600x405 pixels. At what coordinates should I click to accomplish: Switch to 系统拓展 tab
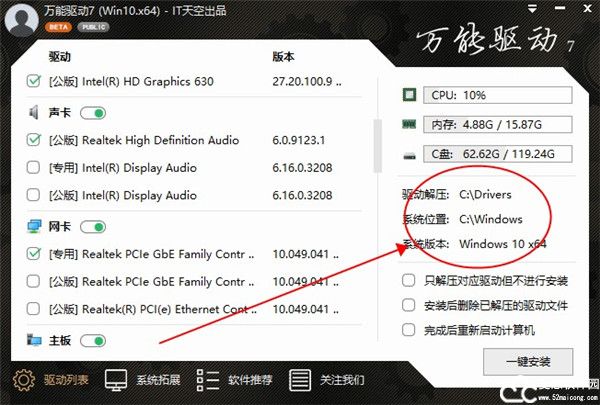click(x=158, y=380)
